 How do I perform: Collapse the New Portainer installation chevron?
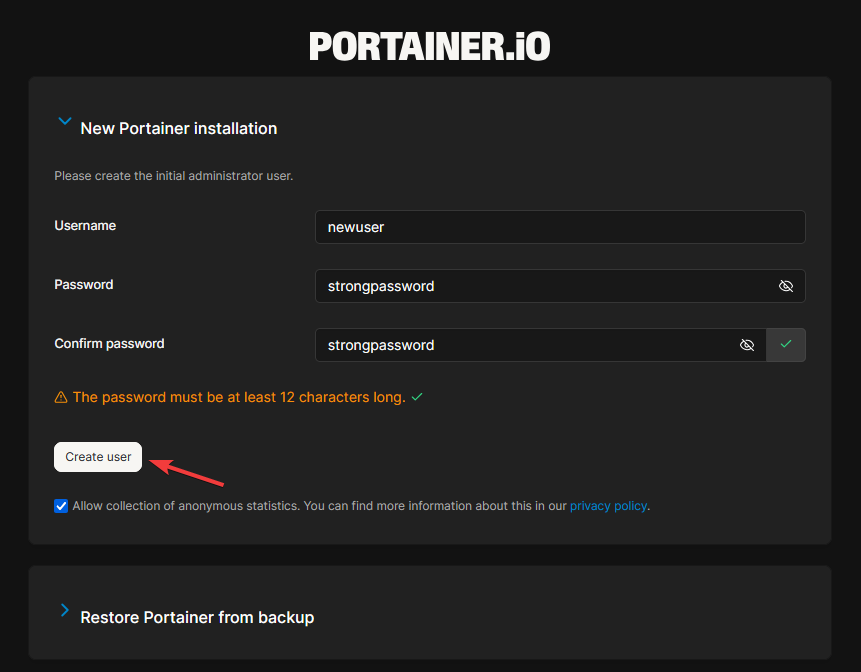[x=65, y=122]
